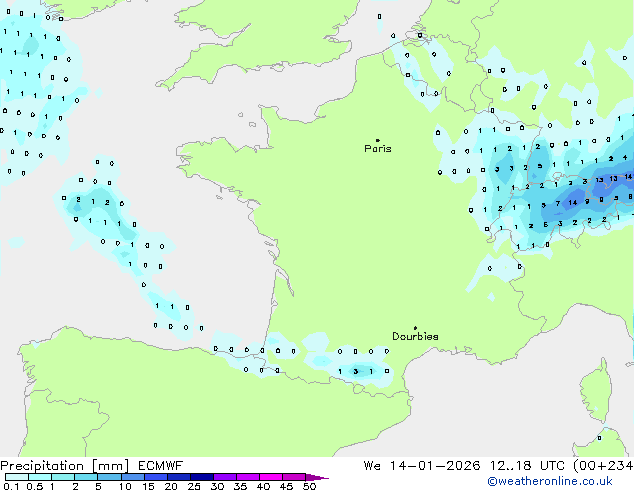The height and width of the screenshot is (490, 634).
Task: Click the over-50 mm legend arrow tip
Action: 317,477
